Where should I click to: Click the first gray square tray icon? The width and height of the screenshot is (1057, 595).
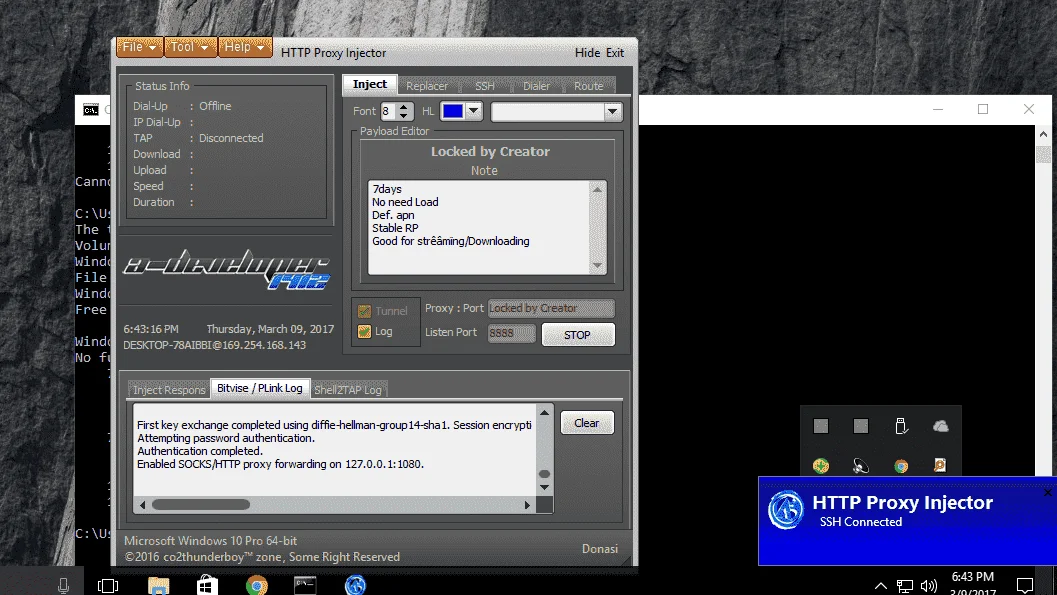tap(820, 426)
